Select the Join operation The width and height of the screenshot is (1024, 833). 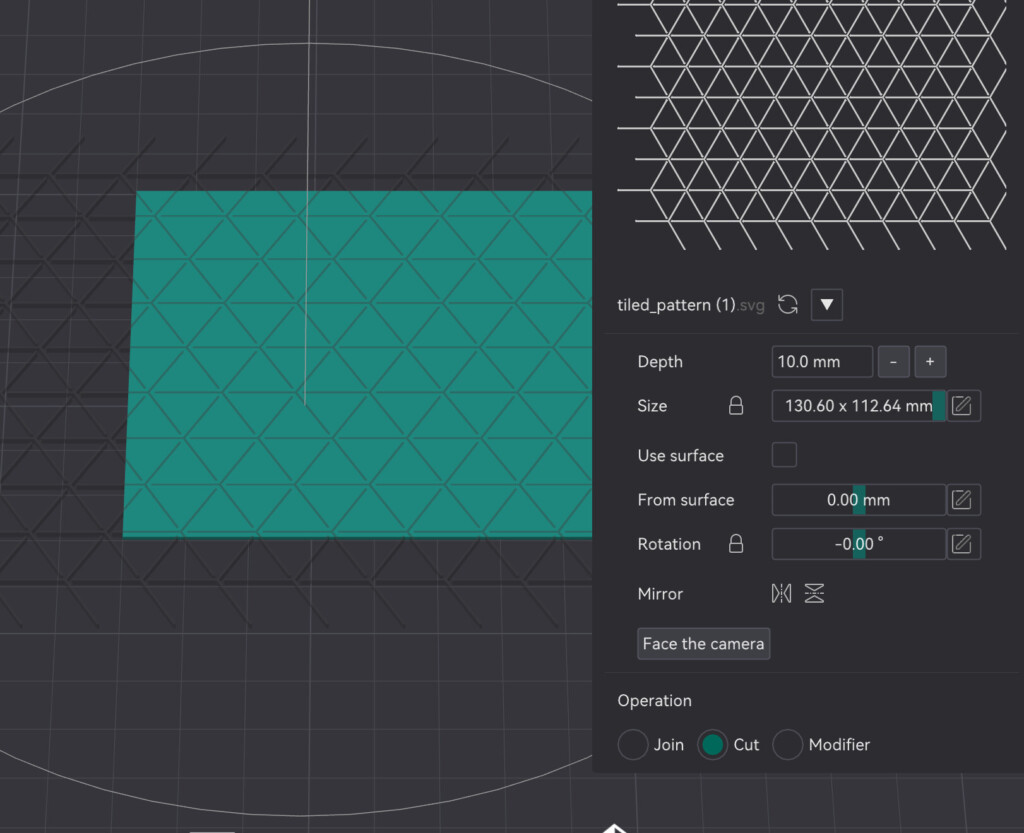(633, 745)
